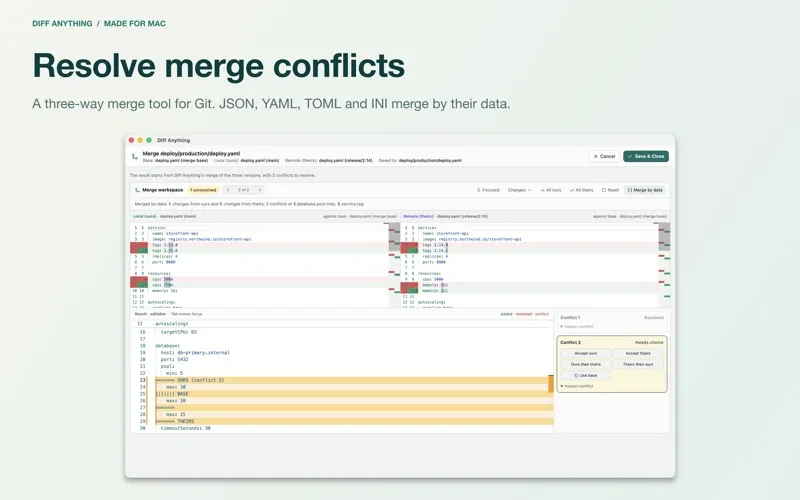800x500 pixels.
Task: Expand Inspect conflict under Conflict 2
Action: tap(577, 386)
